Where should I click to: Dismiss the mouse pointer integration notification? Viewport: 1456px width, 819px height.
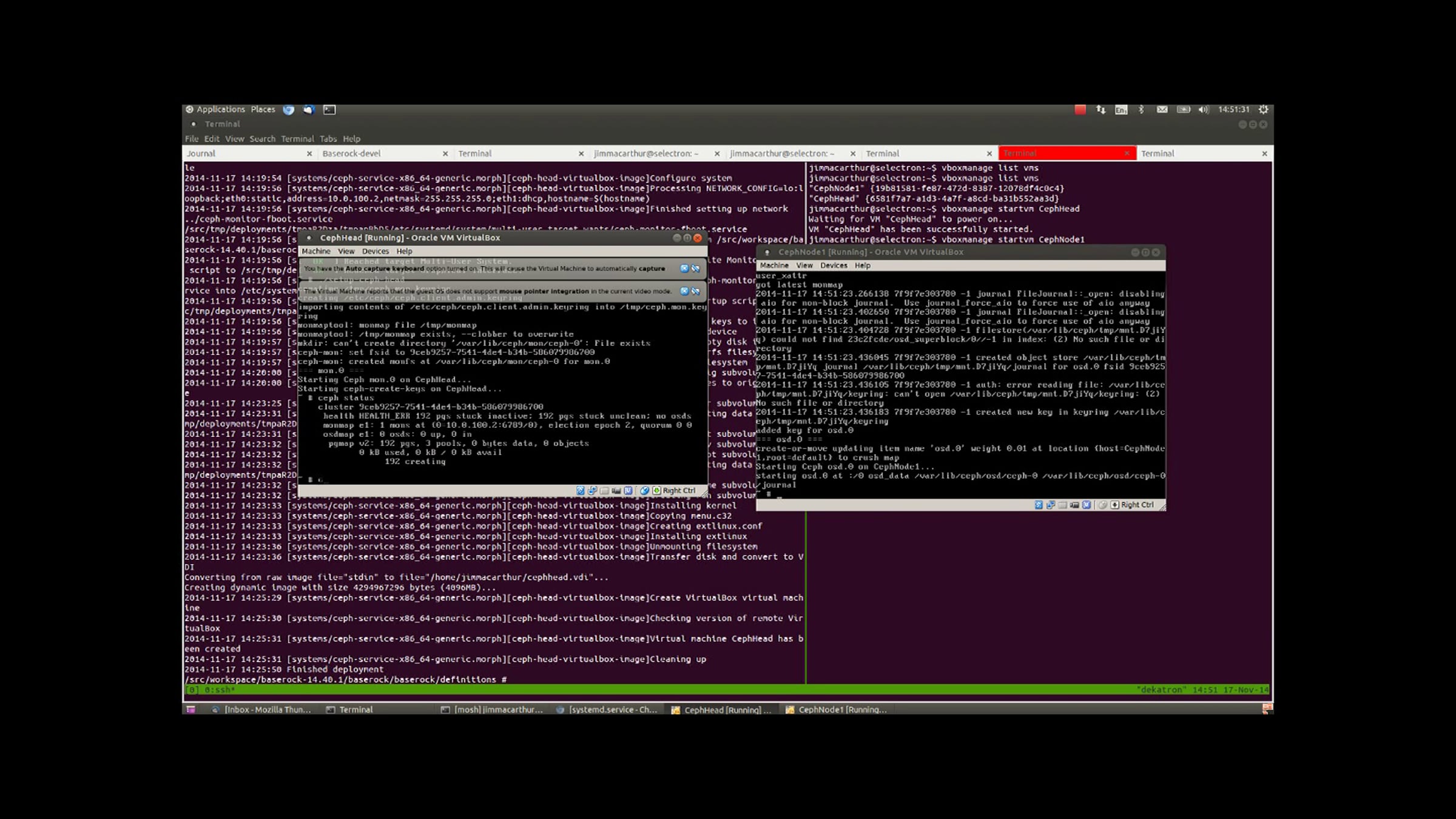(x=684, y=291)
